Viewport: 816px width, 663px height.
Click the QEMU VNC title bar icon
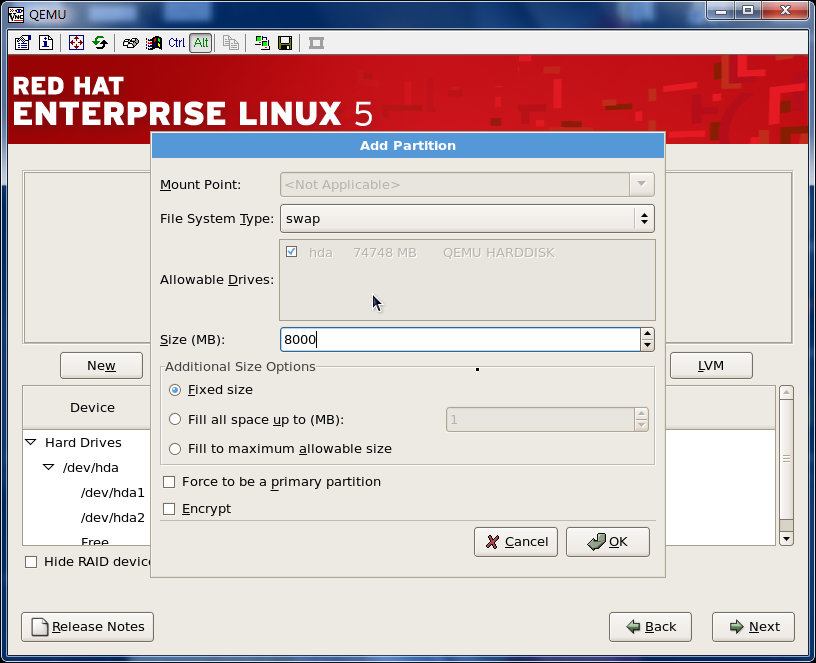16,14
